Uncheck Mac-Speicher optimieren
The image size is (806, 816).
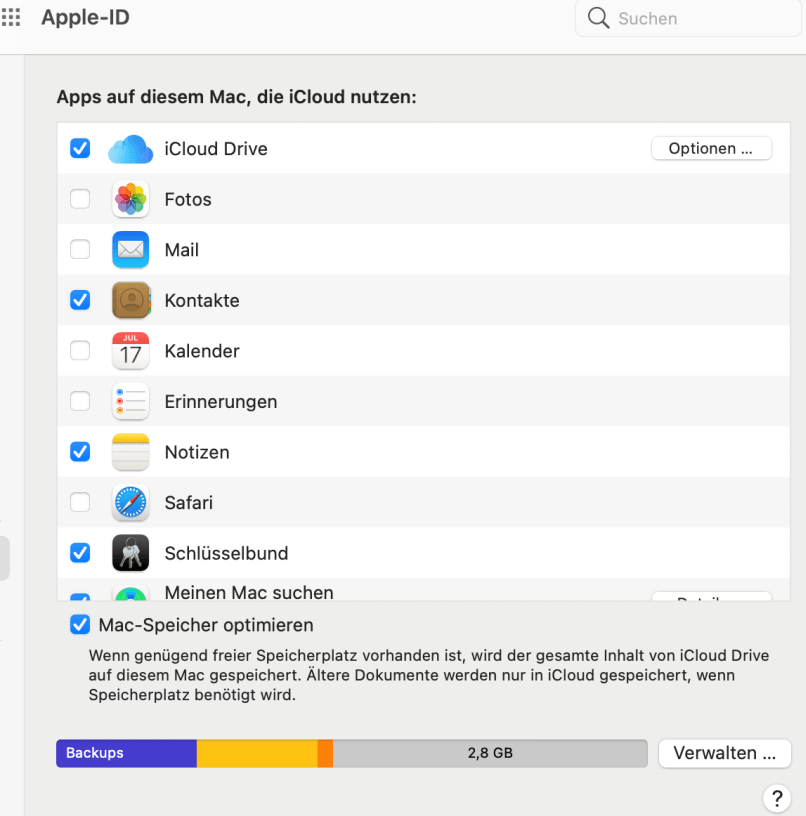80,626
